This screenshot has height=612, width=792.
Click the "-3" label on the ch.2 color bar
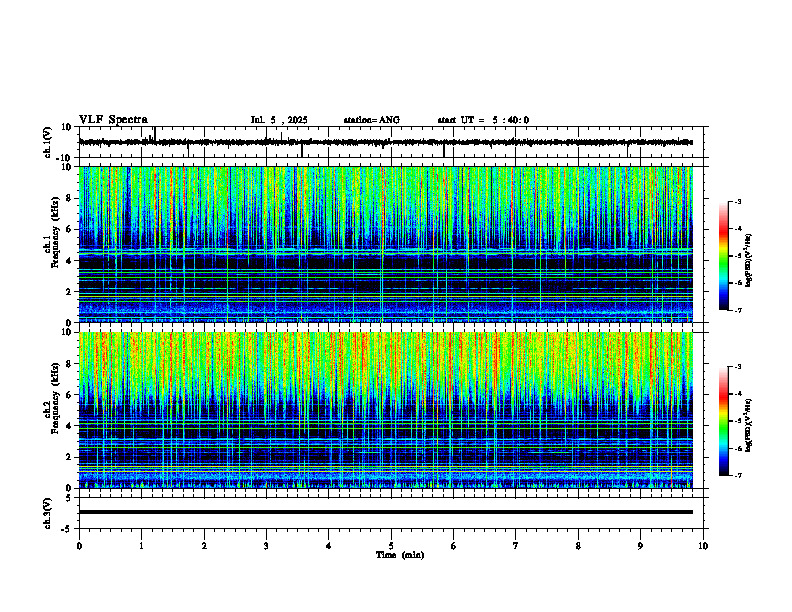click(738, 367)
